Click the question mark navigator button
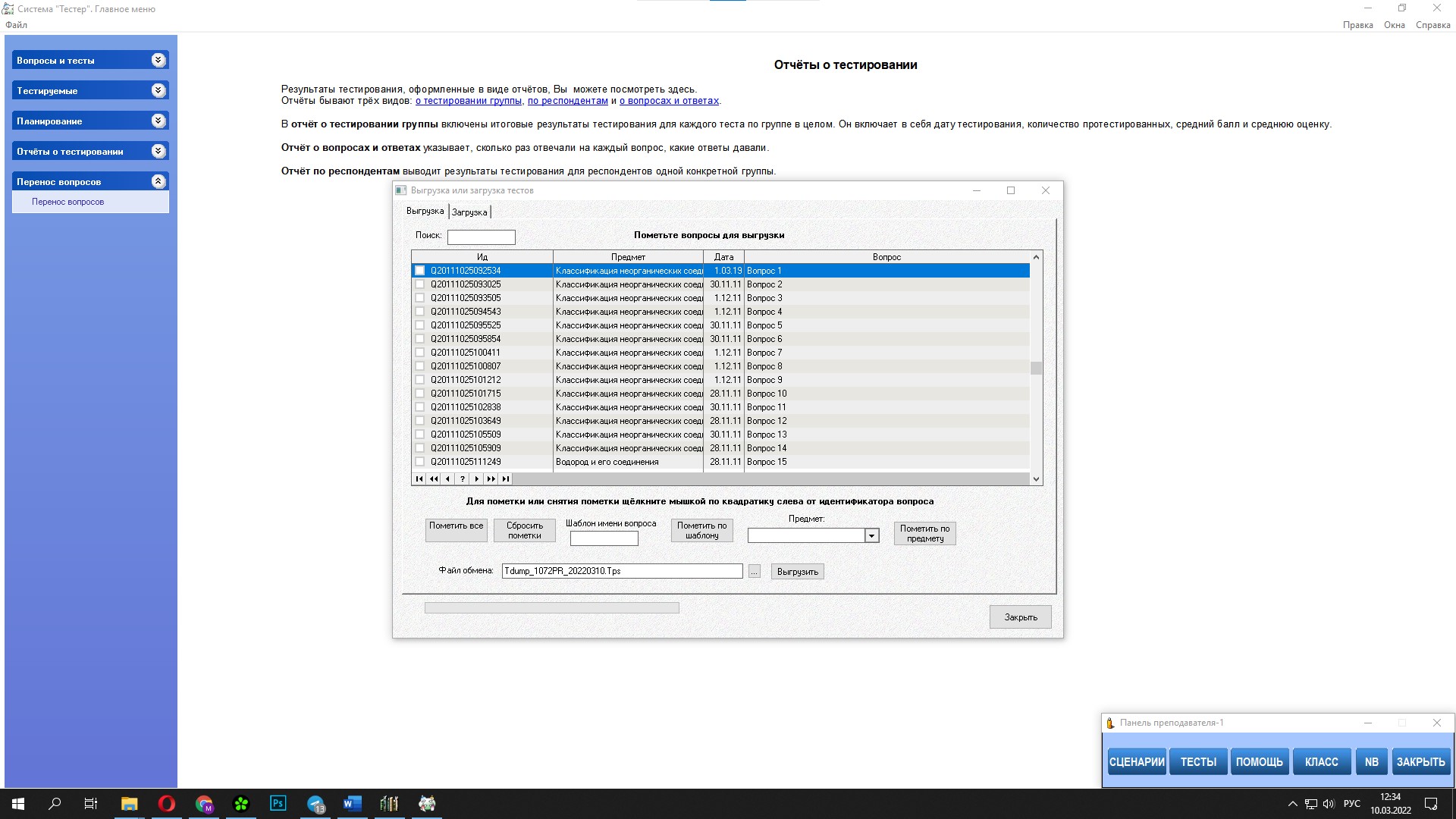The width and height of the screenshot is (1456, 819). 463,479
